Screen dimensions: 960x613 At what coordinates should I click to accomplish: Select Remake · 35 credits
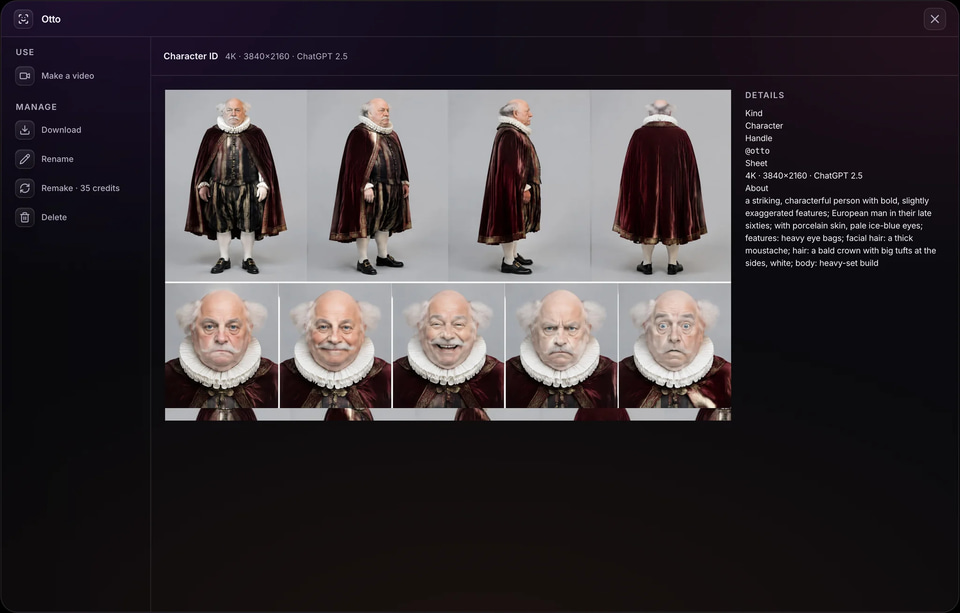[80, 188]
